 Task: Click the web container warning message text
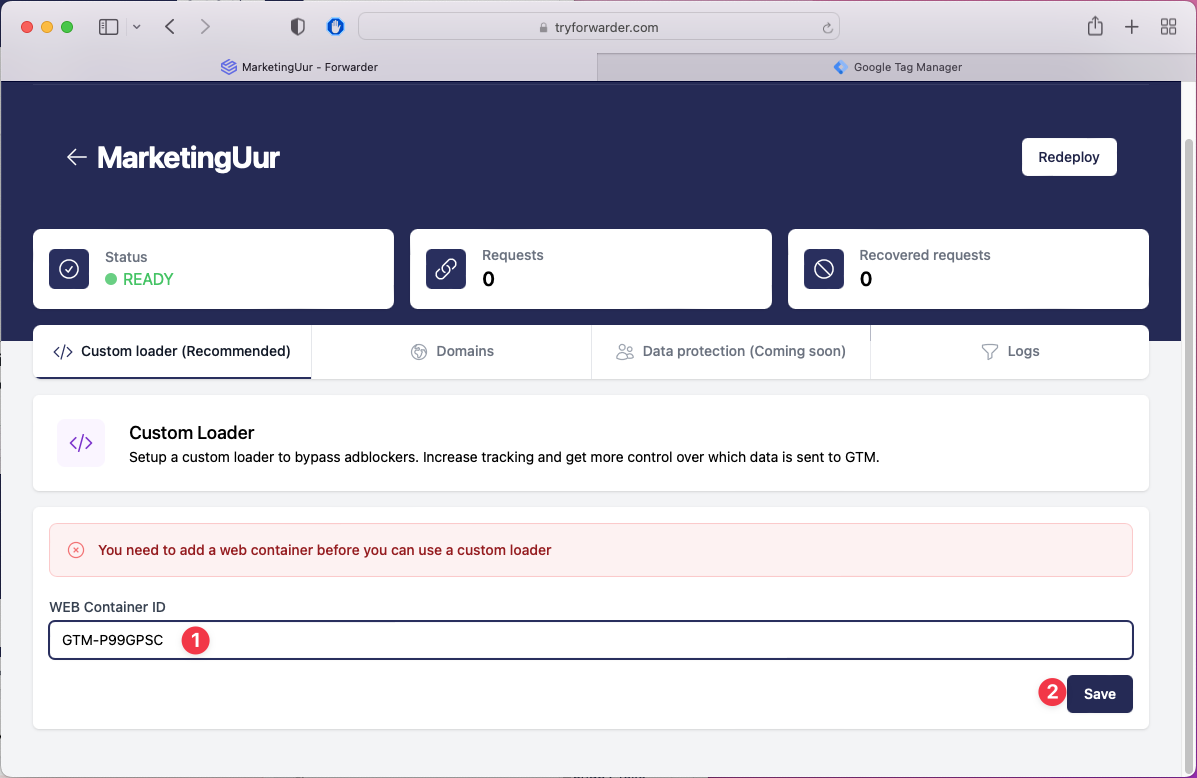click(x=324, y=550)
